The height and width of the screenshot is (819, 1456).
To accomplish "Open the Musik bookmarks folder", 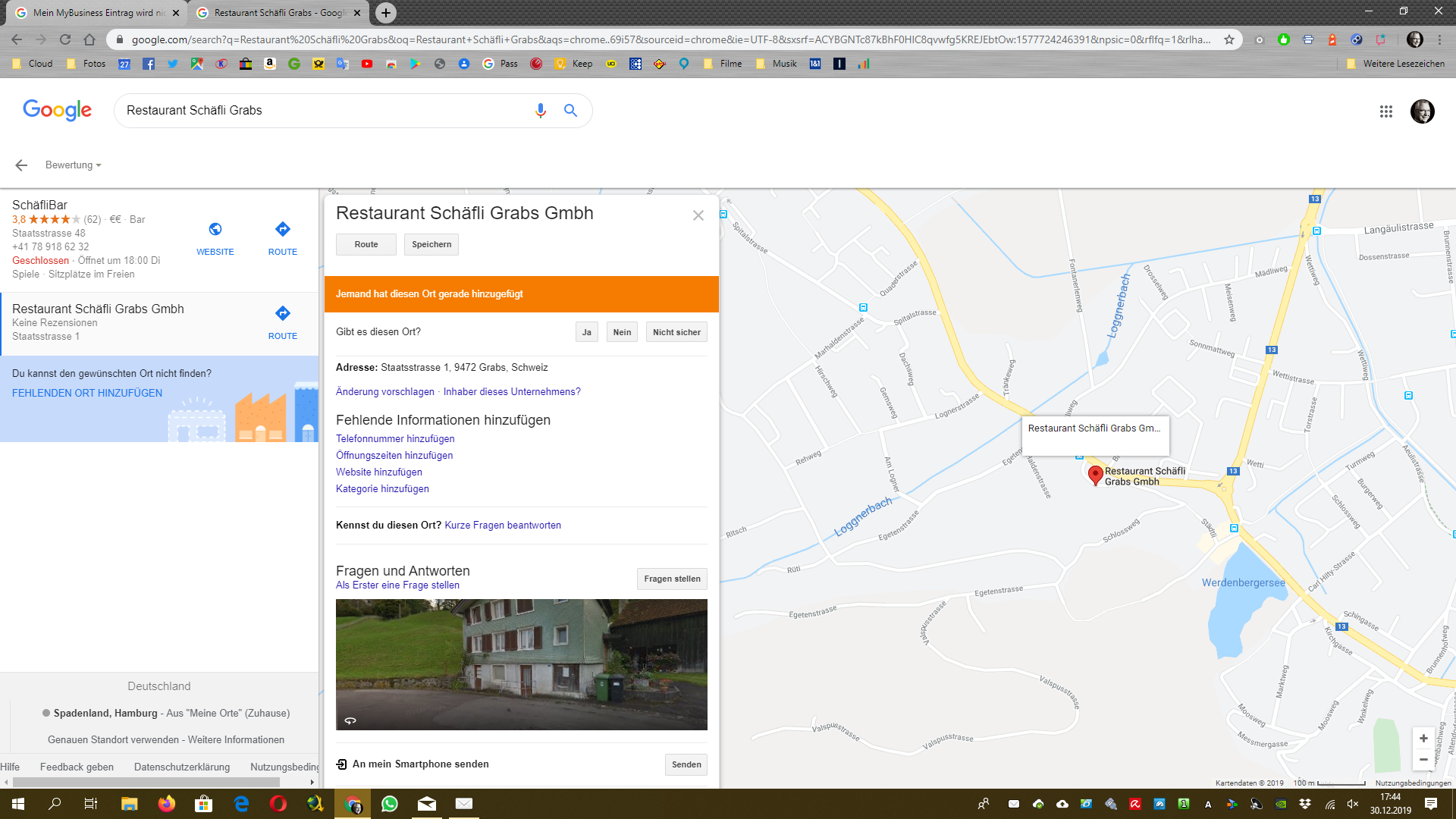I will (777, 64).
